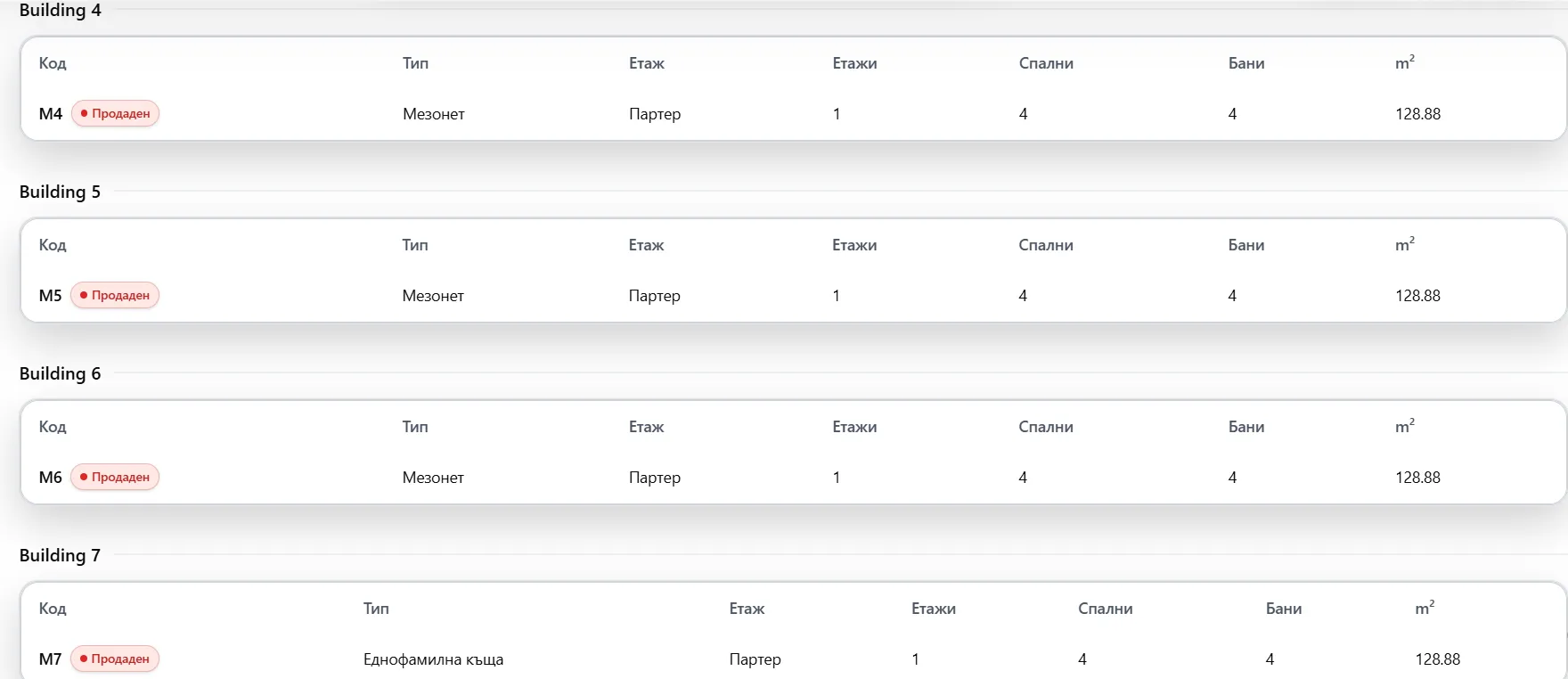Select the M7 code in Building 7

(51, 659)
